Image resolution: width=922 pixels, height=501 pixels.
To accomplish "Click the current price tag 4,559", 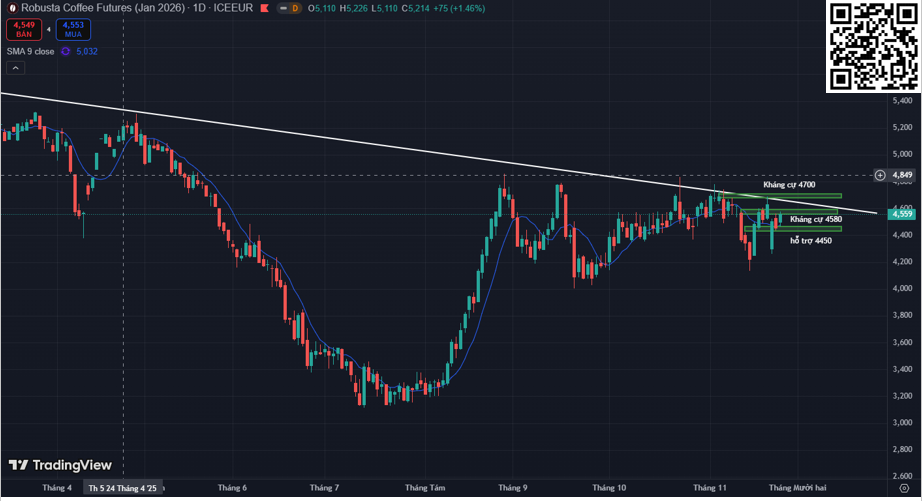I will pos(901,213).
